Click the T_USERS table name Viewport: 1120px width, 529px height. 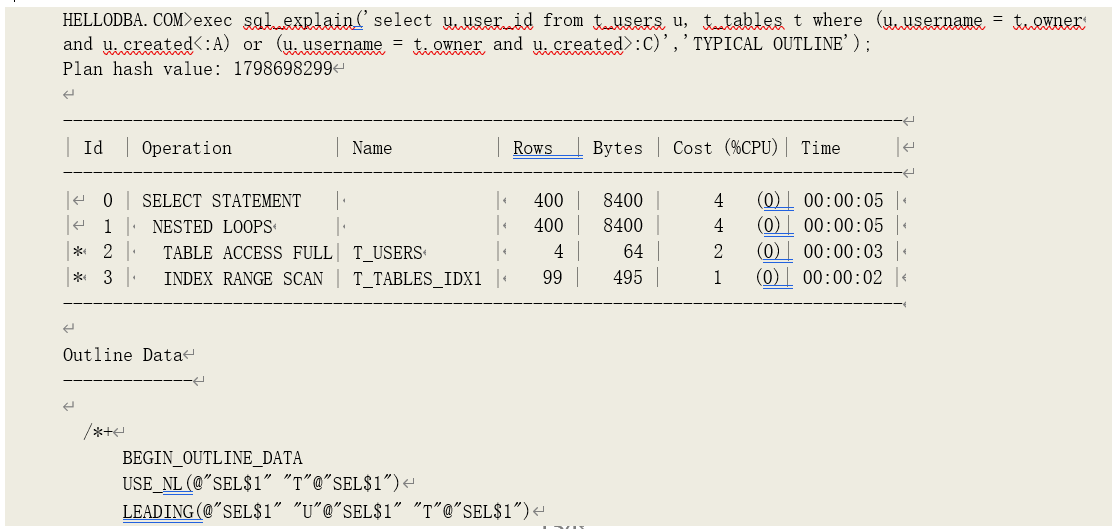click(388, 253)
